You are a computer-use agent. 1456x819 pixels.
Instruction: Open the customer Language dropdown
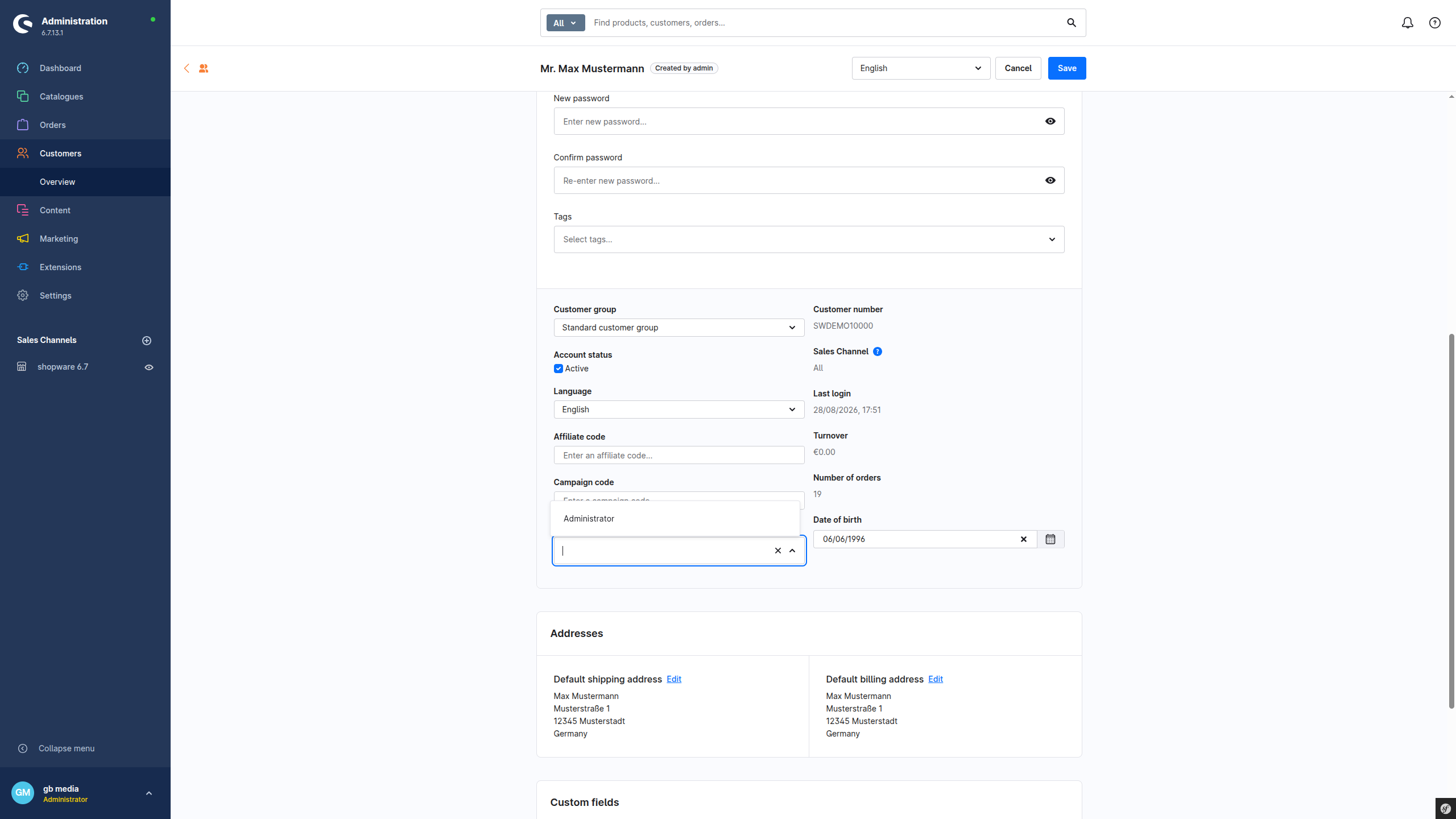[x=679, y=409]
